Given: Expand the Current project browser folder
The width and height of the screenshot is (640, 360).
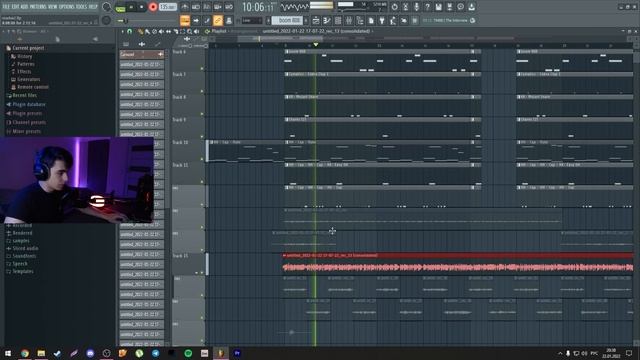Looking at the screenshot, I should [25, 48].
